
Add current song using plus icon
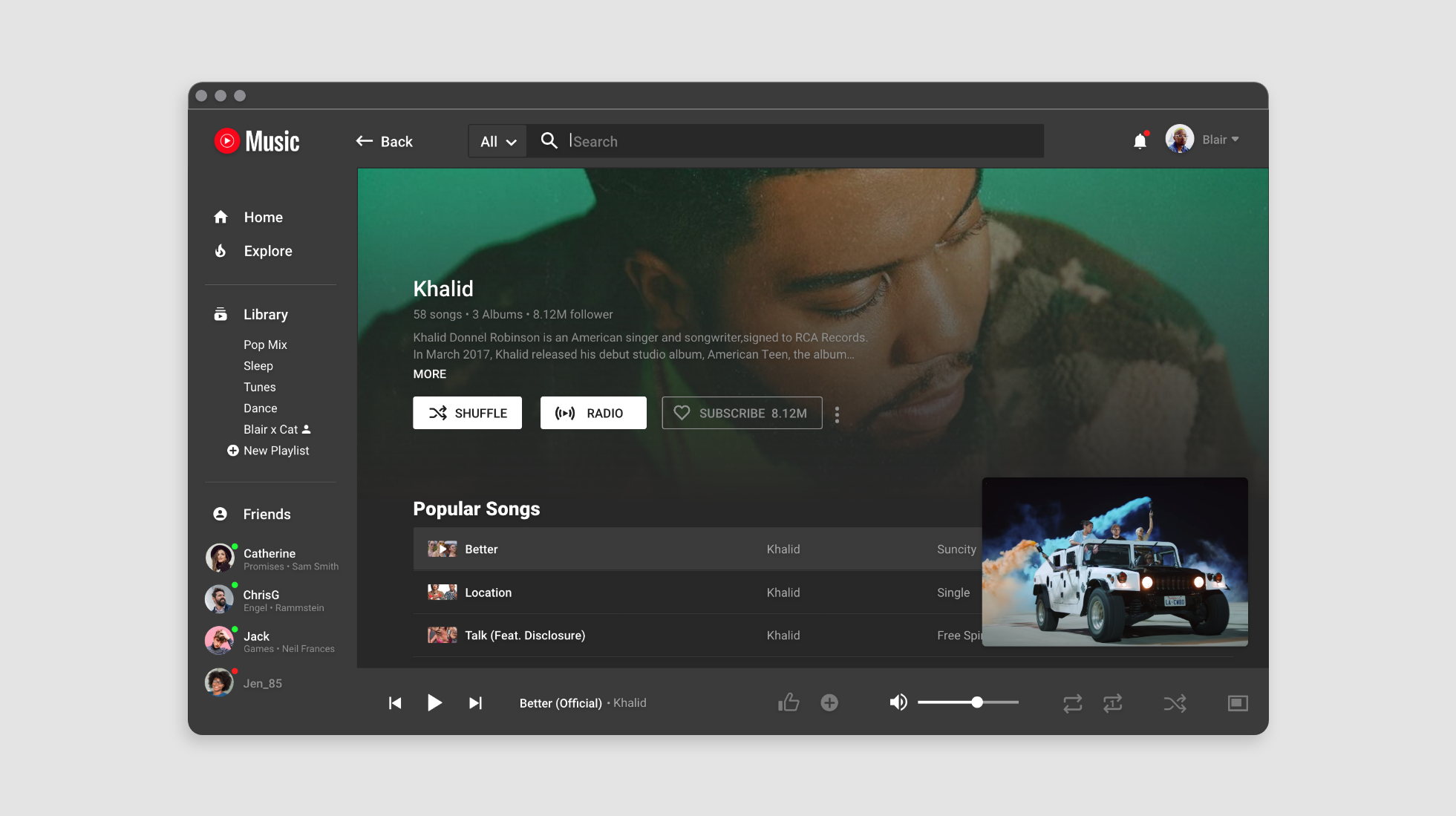(x=829, y=702)
